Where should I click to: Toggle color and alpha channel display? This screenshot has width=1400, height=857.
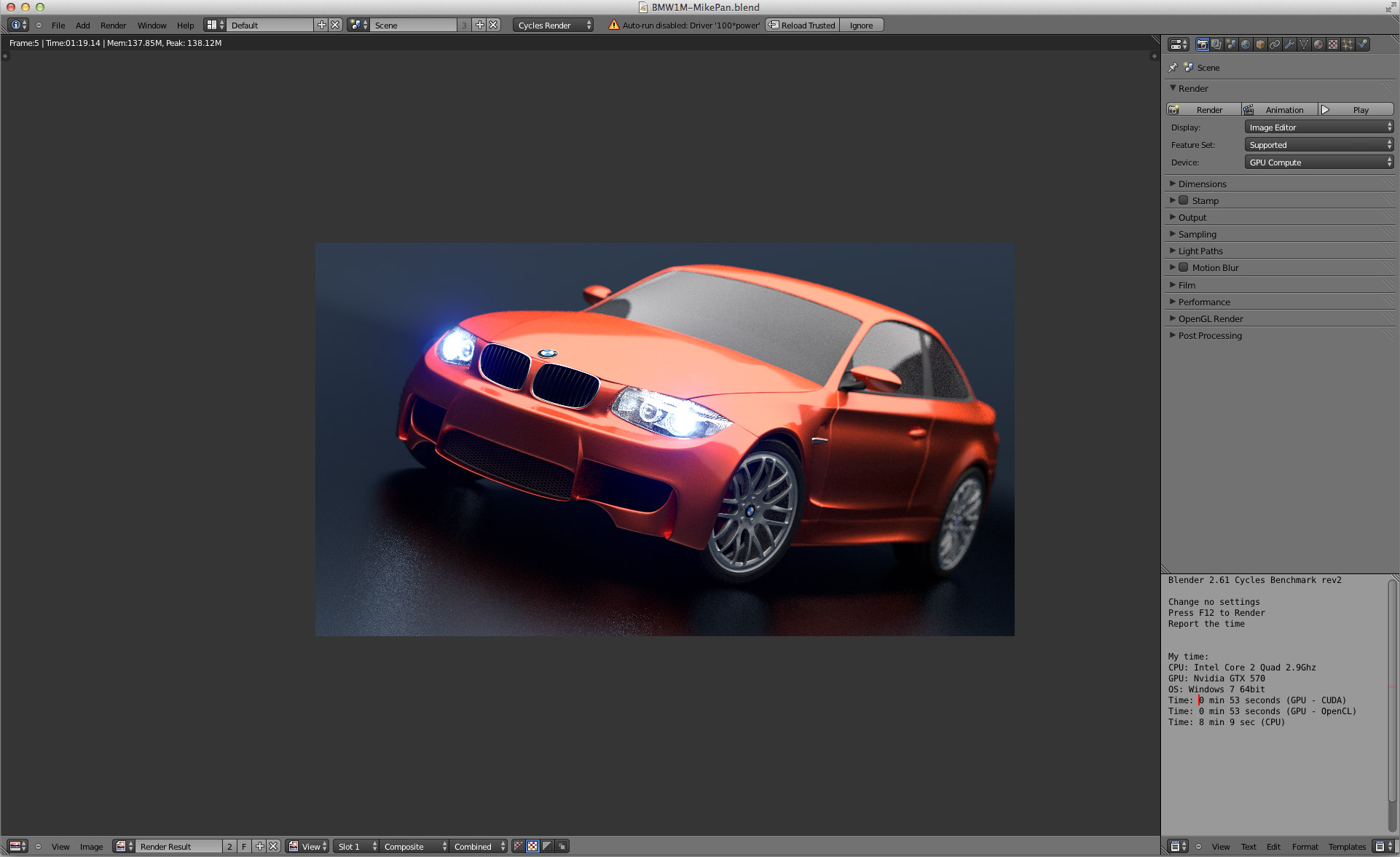point(519,846)
